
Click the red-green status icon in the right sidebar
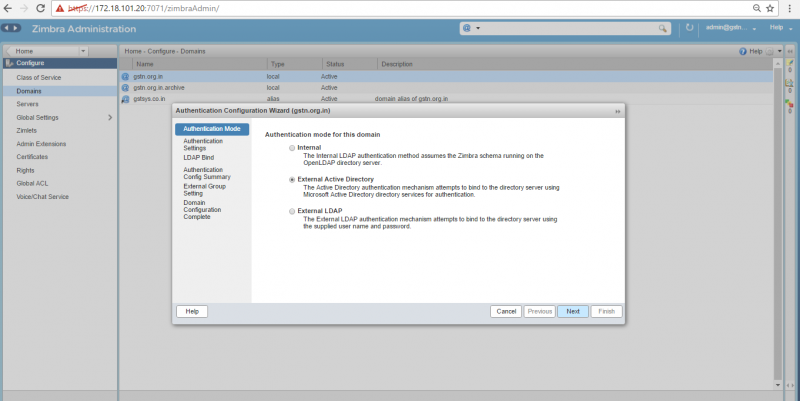(x=789, y=104)
